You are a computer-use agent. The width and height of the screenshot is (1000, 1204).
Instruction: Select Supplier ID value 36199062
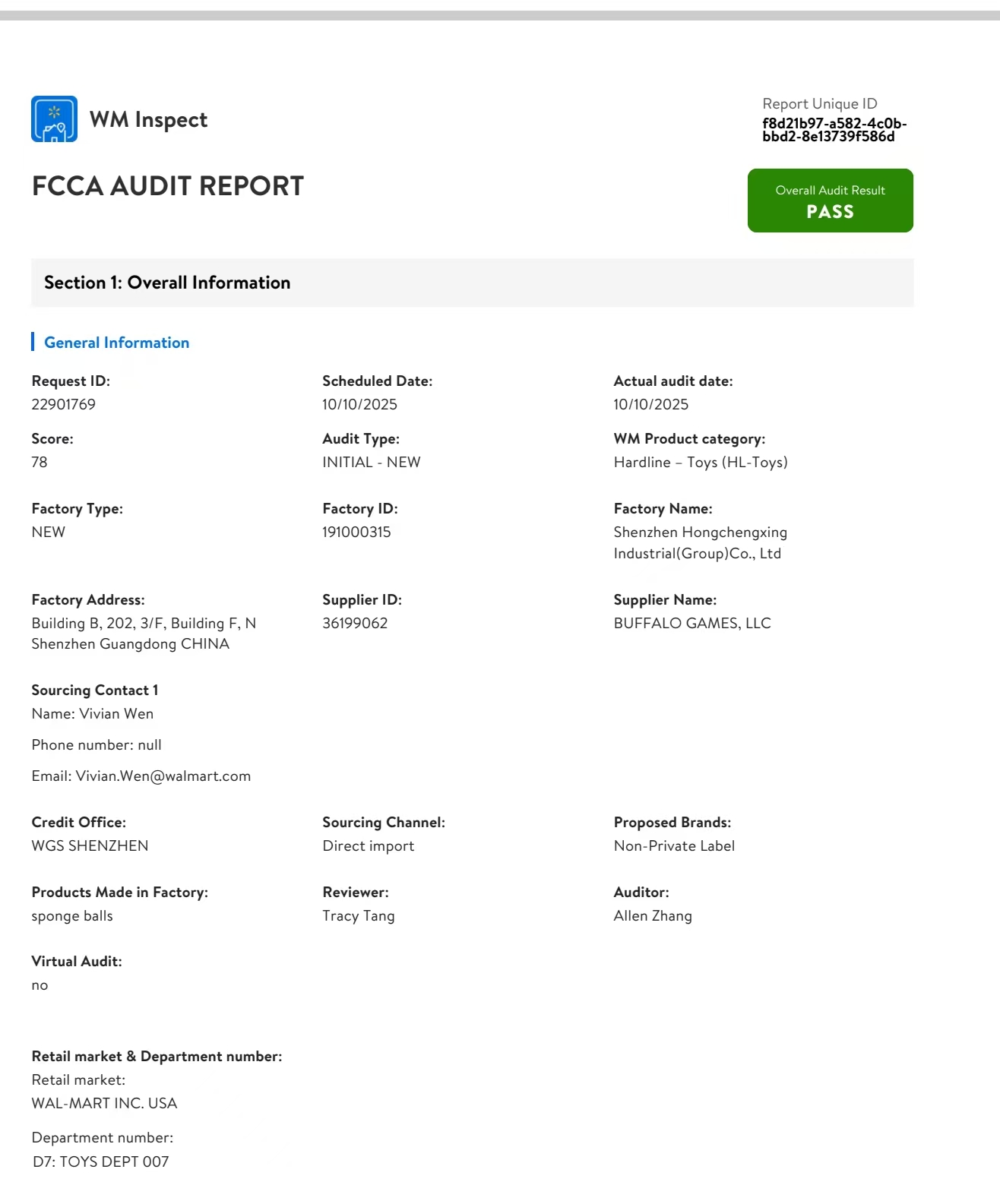(355, 623)
